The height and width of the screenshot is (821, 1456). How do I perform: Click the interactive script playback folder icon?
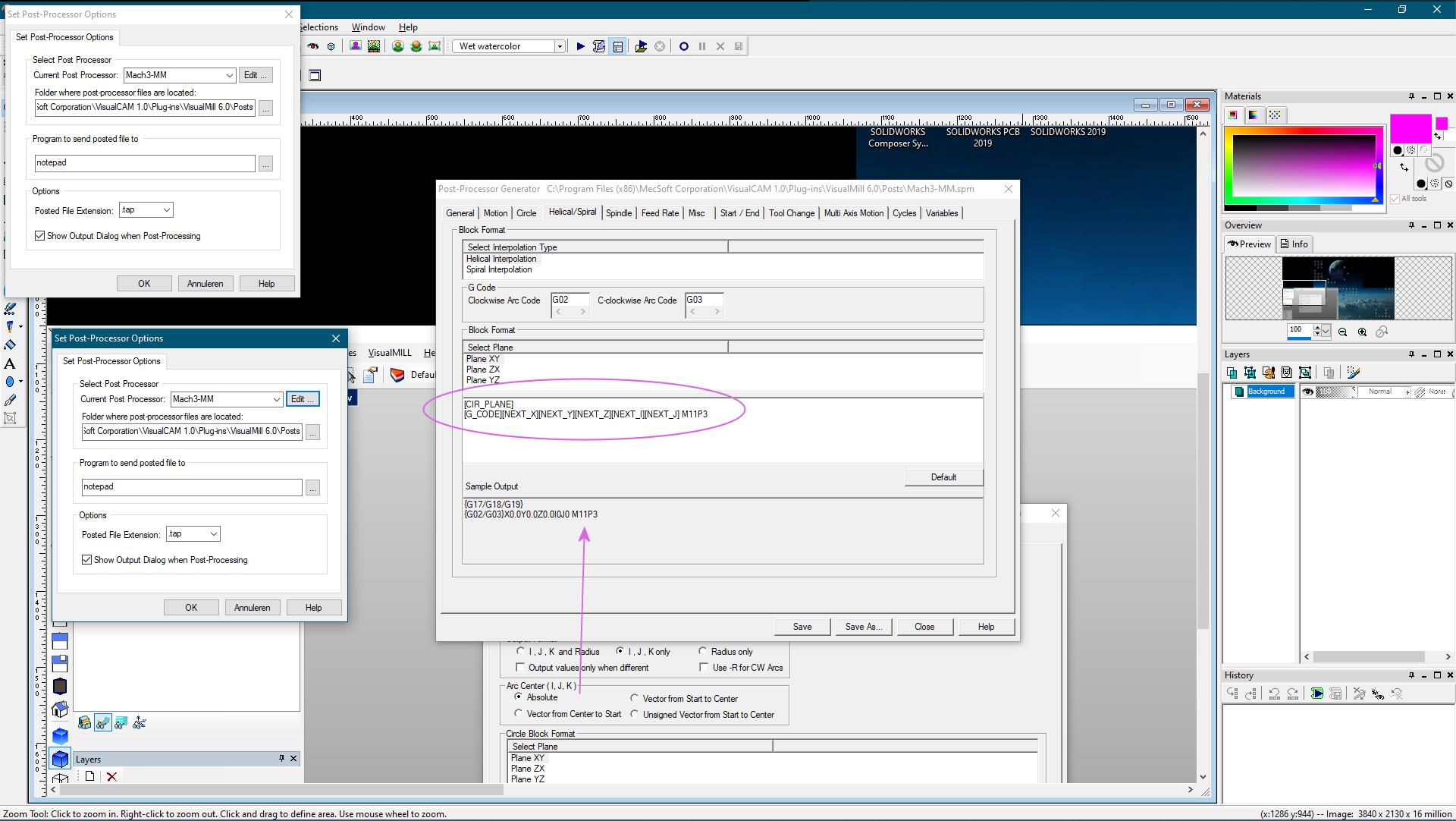(x=641, y=46)
